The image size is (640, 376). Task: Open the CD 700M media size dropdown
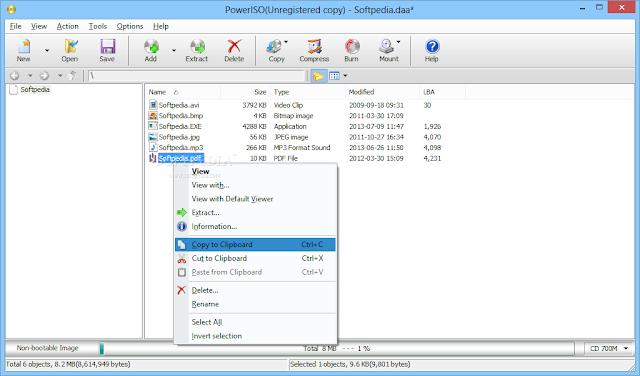point(609,349)
